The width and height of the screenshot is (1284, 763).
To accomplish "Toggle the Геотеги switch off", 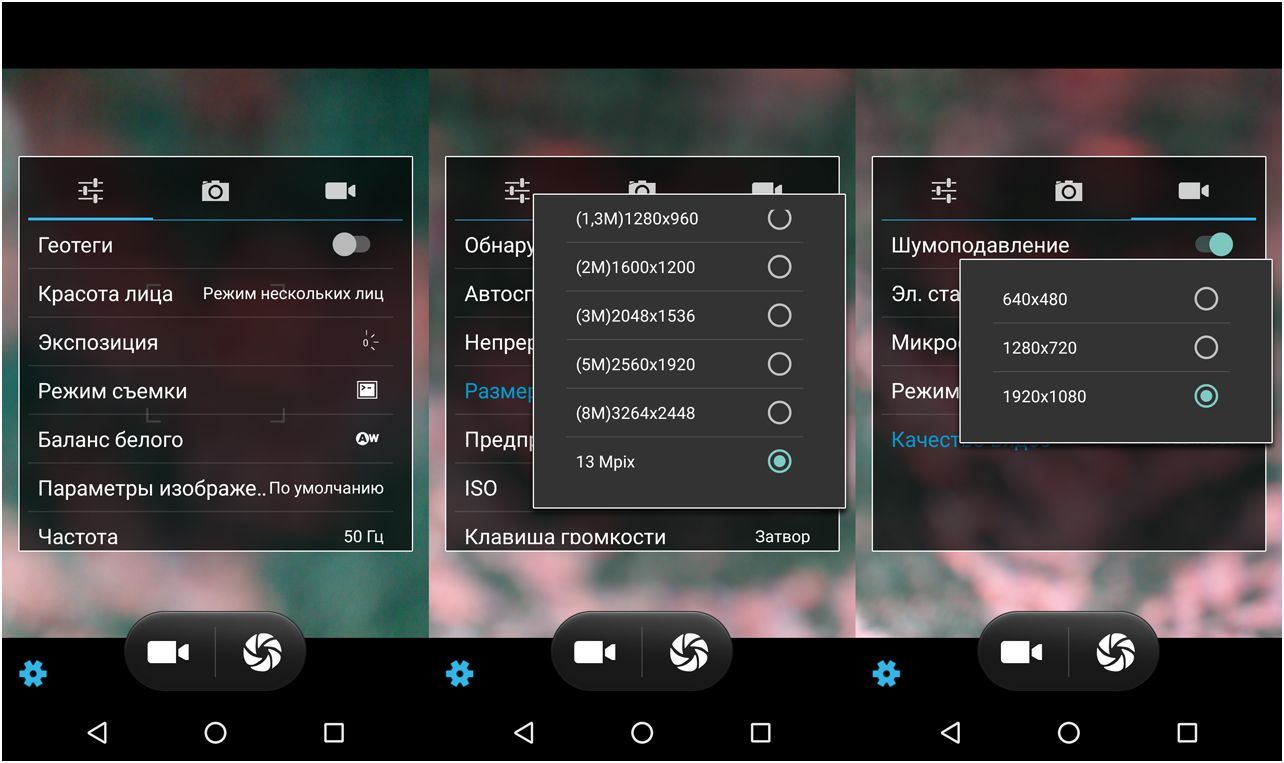I will pyautogui.click(x=352, y=243).
